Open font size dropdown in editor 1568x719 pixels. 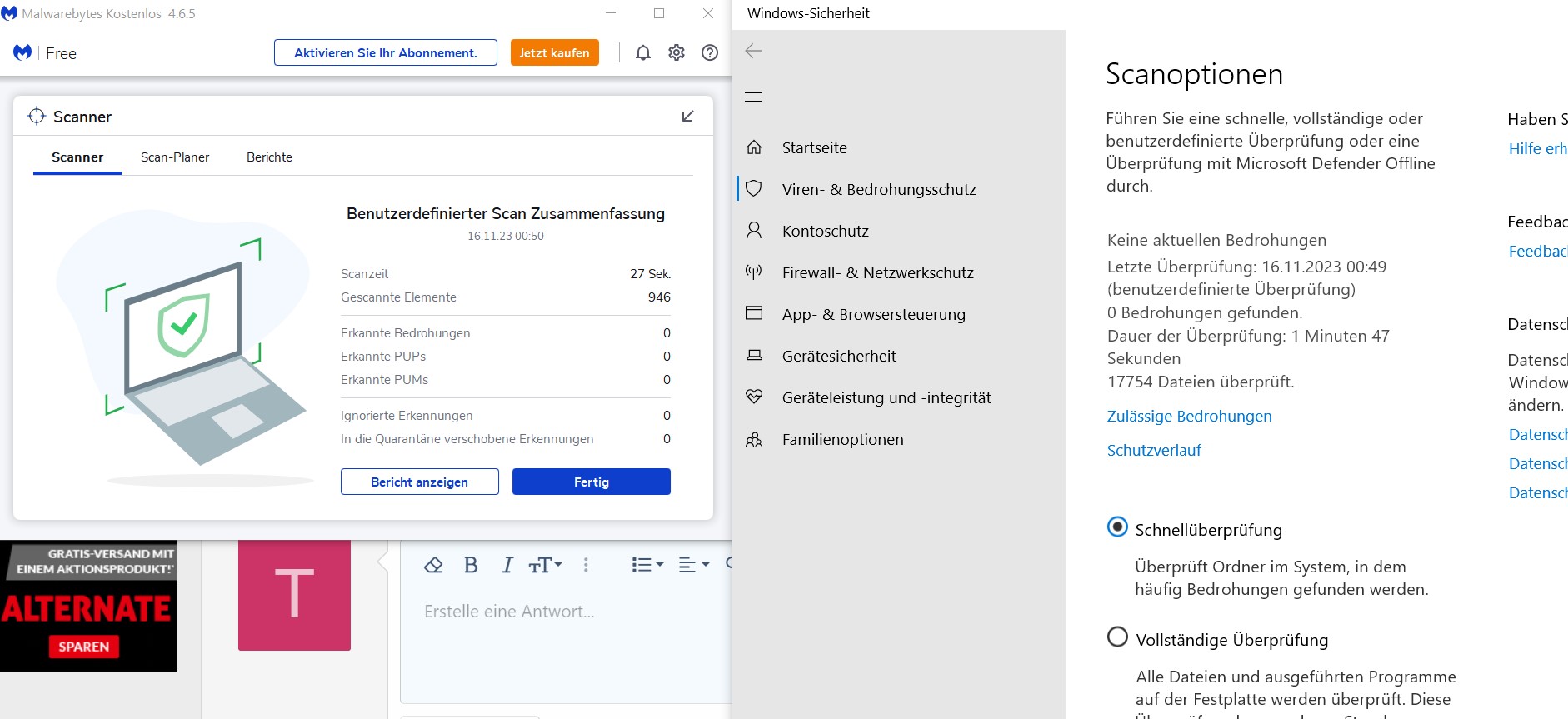[x=546, y=565]
